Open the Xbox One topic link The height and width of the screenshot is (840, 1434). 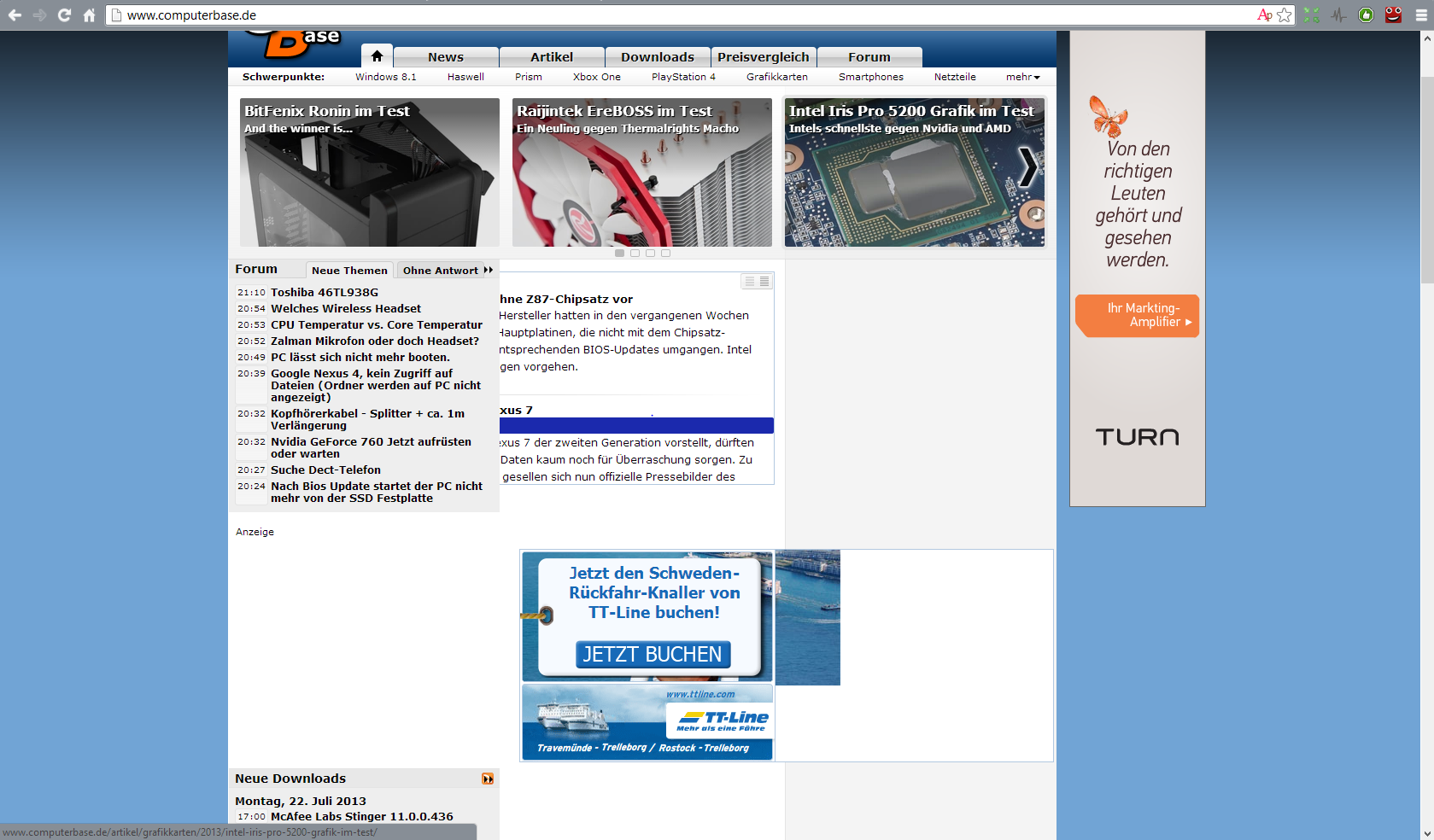pos(597,77)
